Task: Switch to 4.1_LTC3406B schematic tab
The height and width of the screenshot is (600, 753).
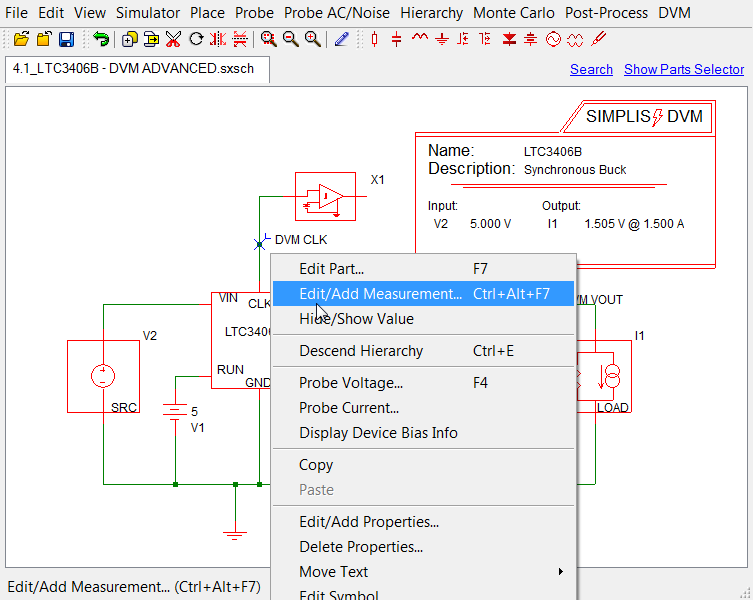Action: (133, 69)
